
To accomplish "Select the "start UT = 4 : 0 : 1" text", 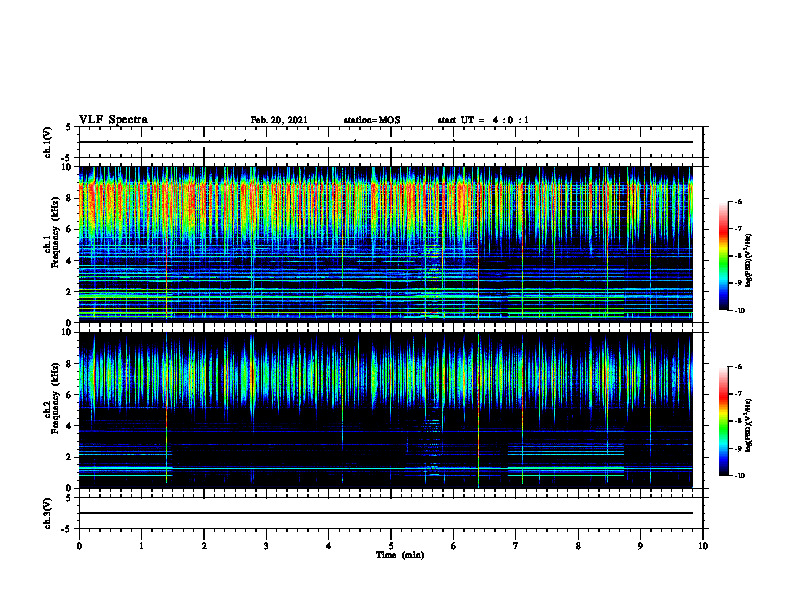I will click(483, 120).
